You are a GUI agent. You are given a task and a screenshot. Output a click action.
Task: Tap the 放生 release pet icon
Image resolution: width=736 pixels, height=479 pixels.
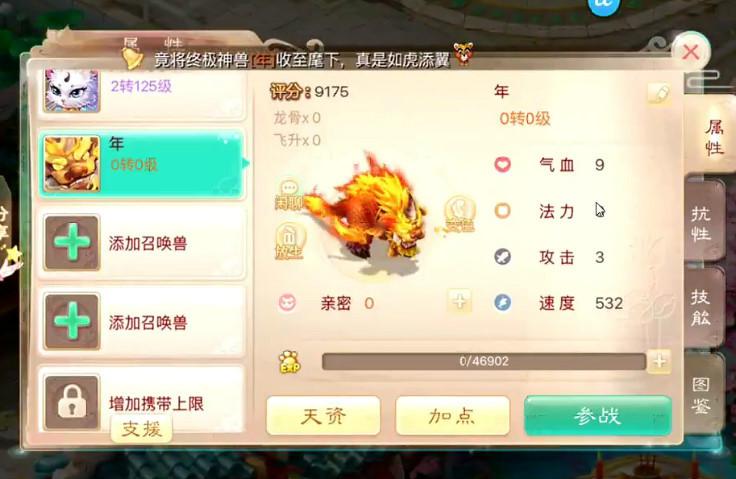289,241
